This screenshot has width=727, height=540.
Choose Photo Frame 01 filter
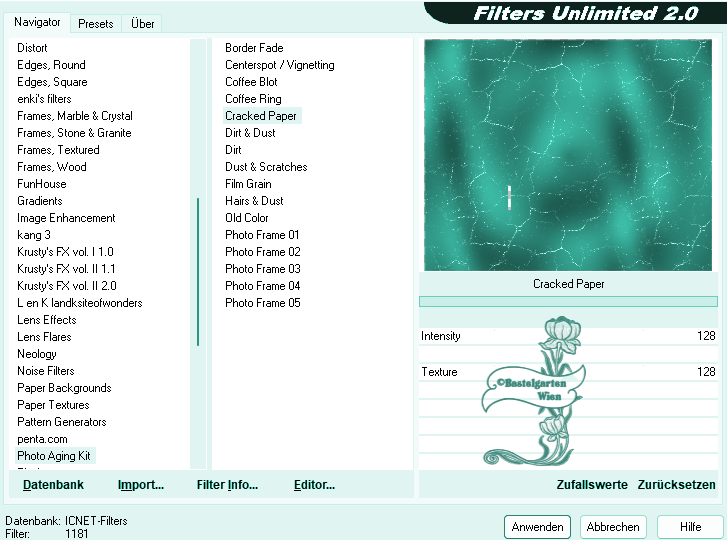(x=262, y=235)
